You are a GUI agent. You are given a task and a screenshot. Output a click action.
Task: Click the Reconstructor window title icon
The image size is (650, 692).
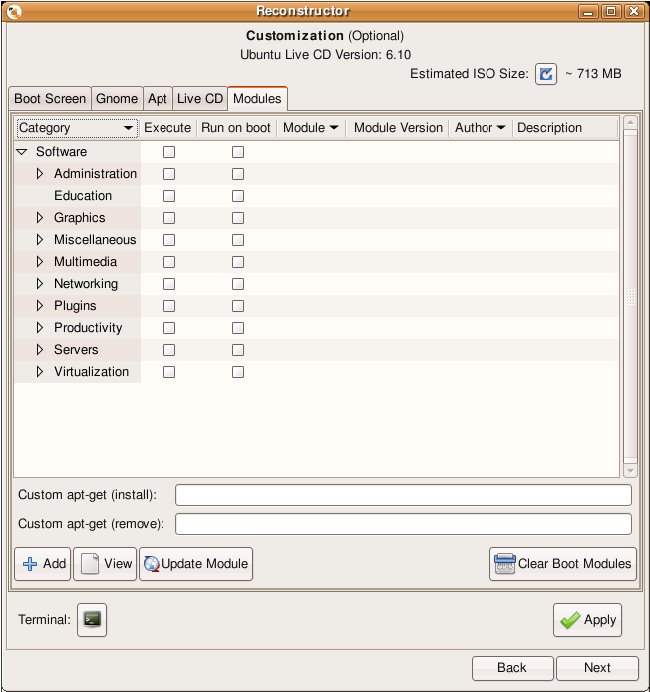14,11
